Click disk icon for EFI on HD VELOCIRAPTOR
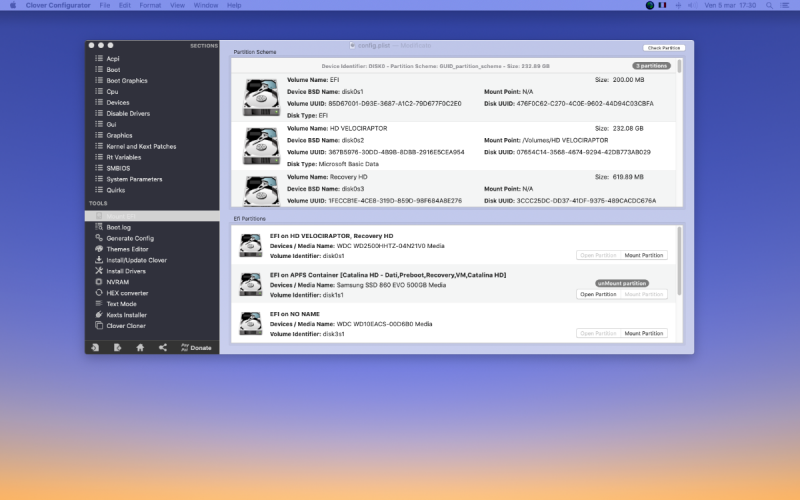 tap(251, 245)
